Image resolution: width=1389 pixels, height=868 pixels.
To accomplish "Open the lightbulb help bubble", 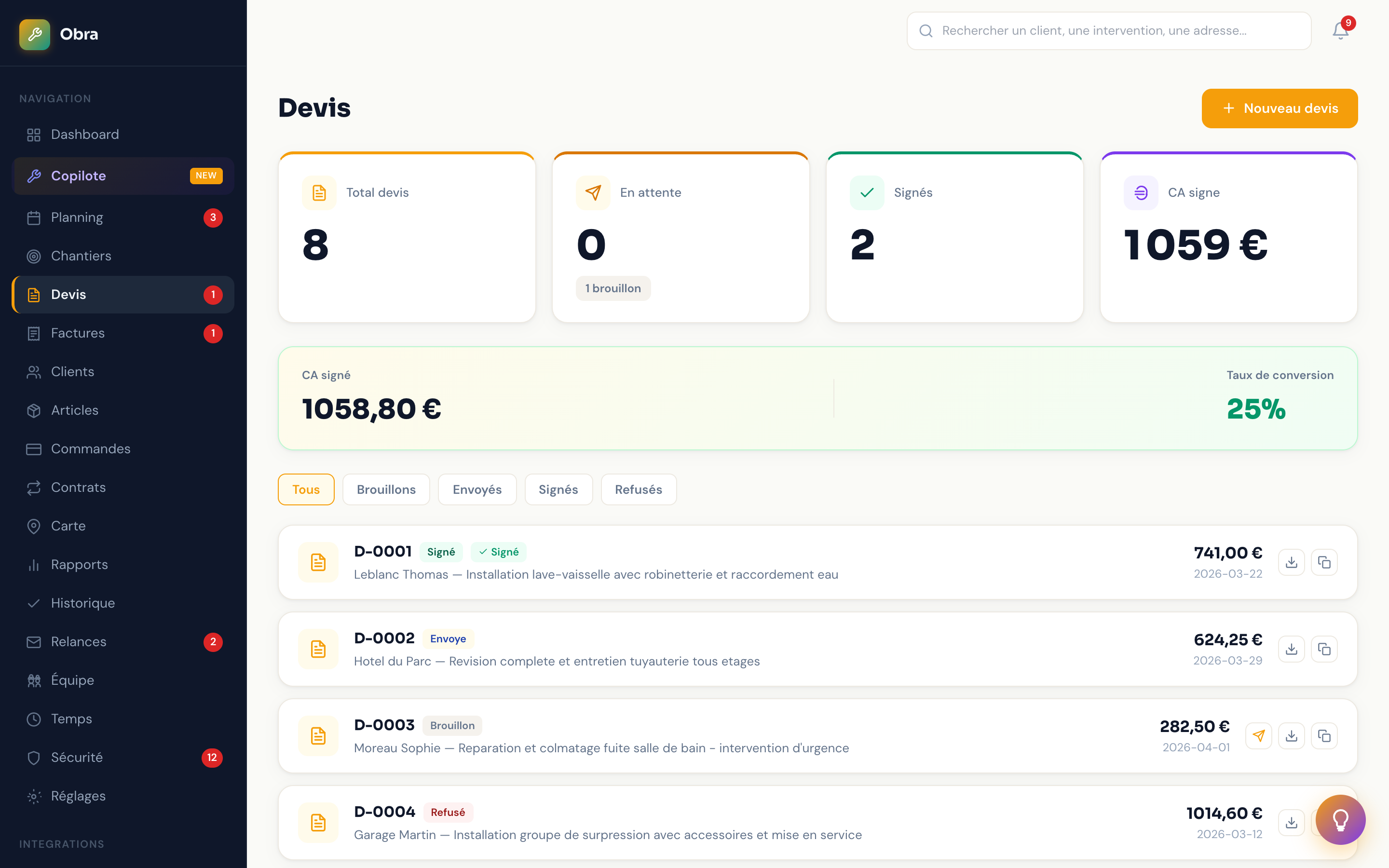I will point(1340,819).
